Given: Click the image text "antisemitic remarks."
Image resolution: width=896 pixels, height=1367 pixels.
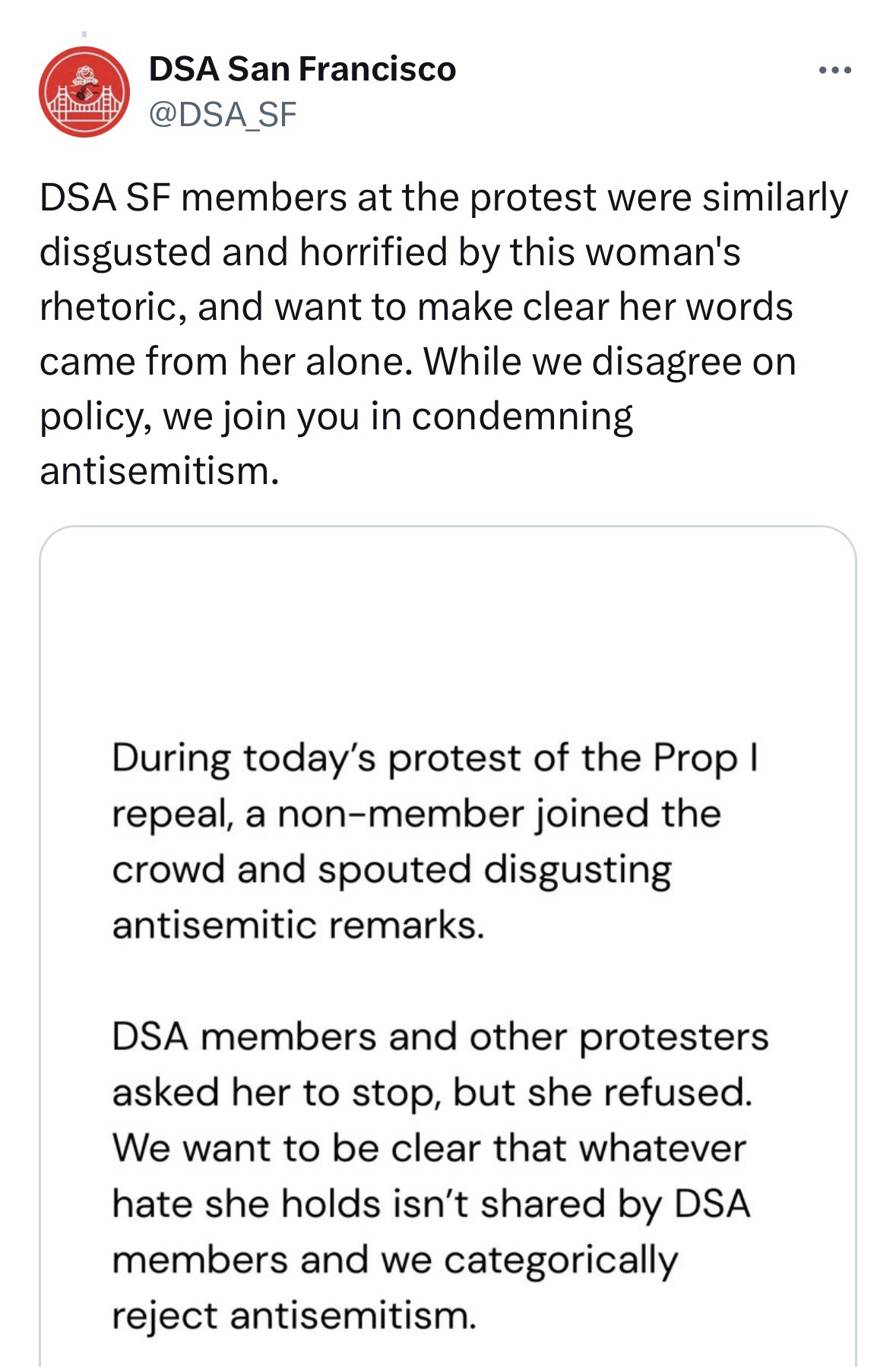Looking at the screenshot, I should (298, 925).
